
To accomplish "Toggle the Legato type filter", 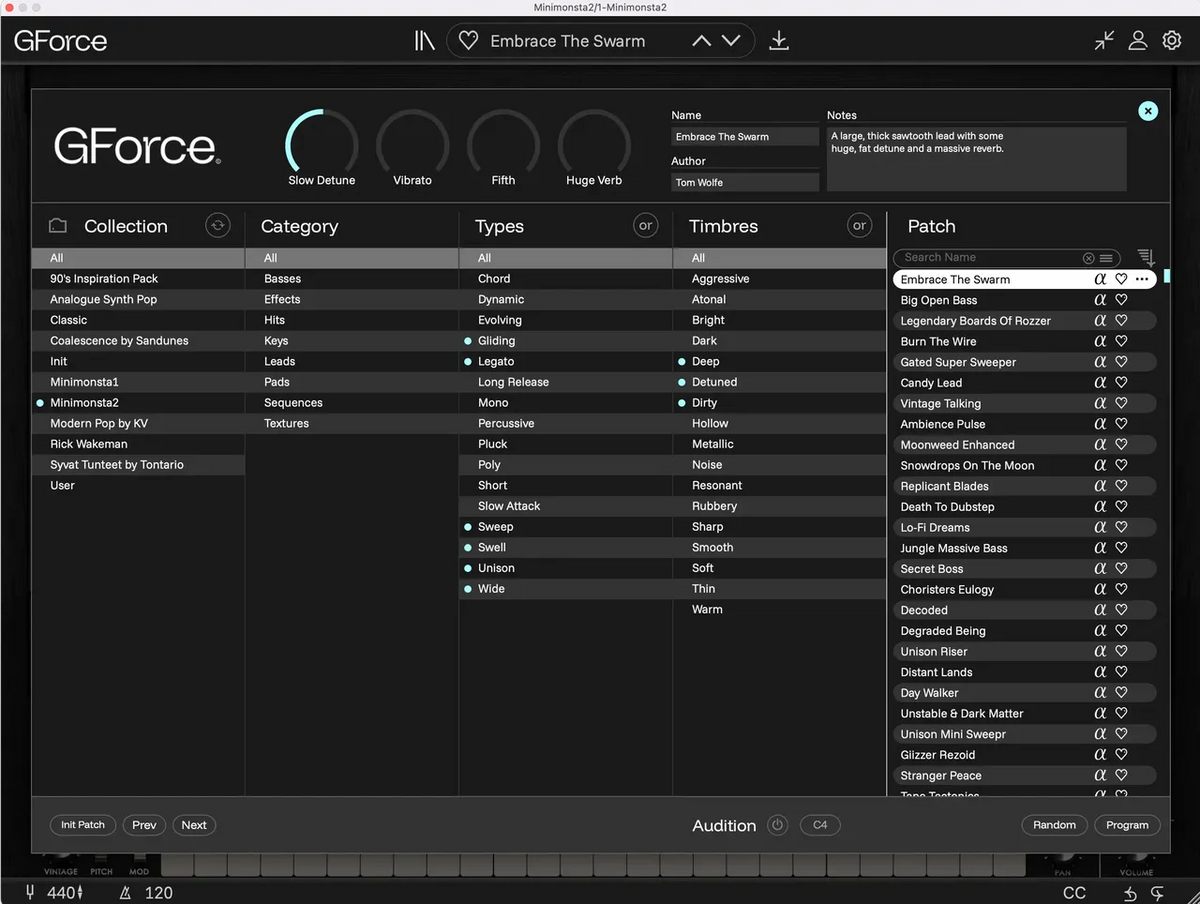I will [566, 361].
